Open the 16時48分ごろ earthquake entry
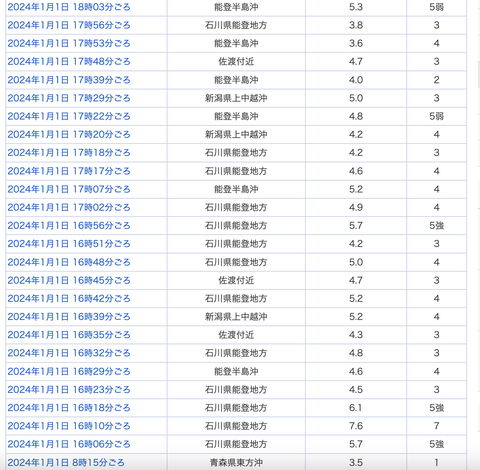The image size is (480, 470). coord(69,262)
